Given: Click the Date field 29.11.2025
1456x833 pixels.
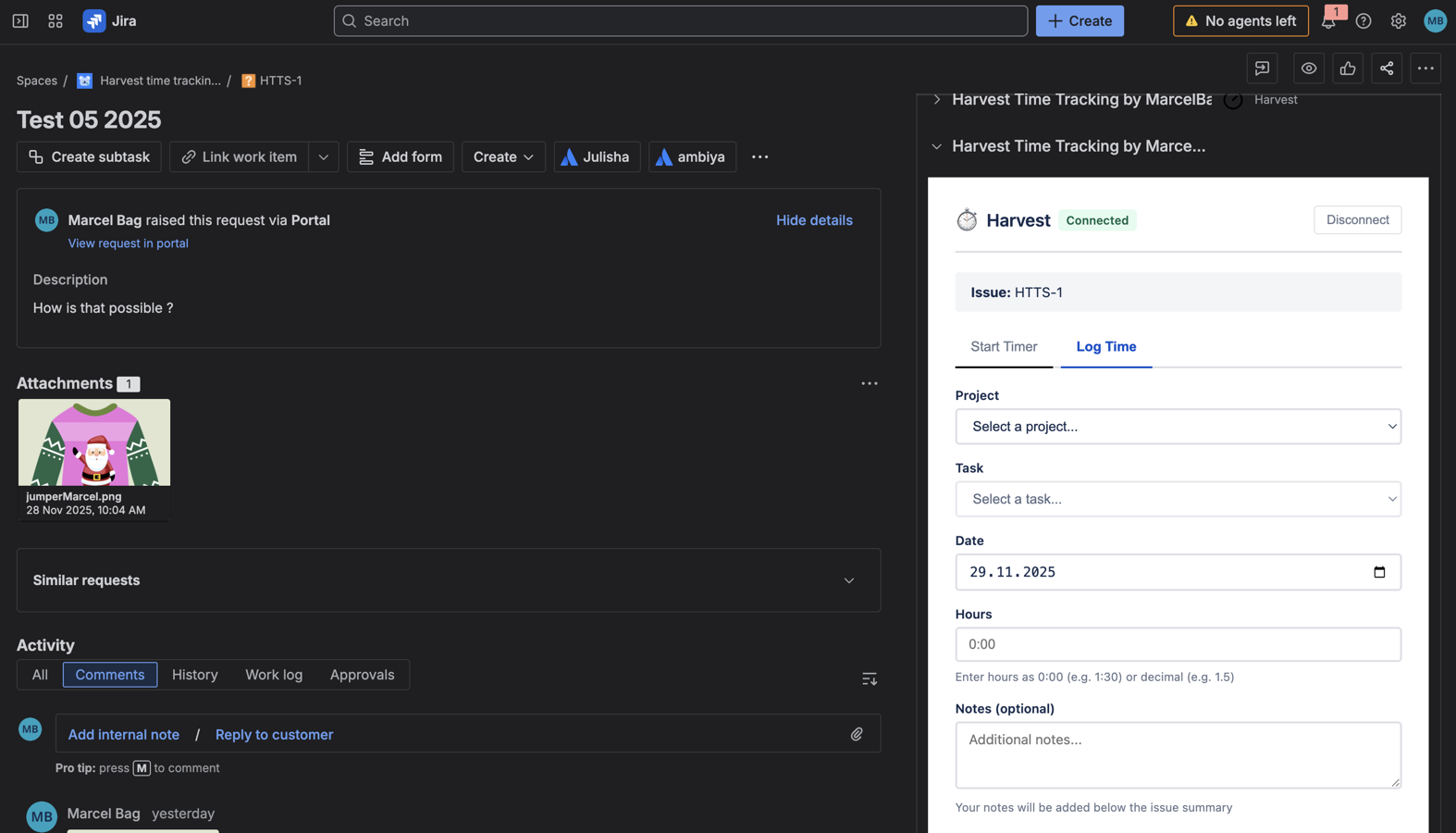Looking at the screenshot, I should (x=1178, y=572).
